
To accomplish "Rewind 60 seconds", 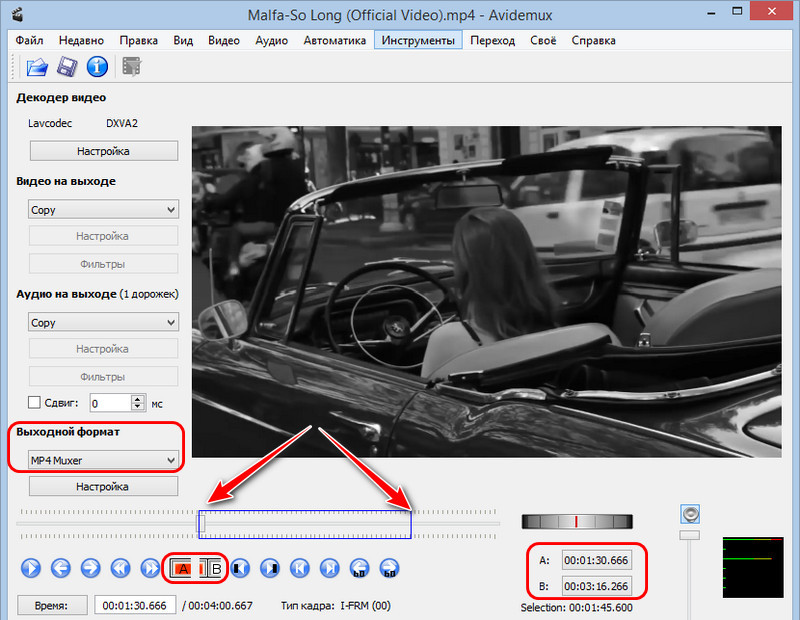I will [x=360, y=568].
